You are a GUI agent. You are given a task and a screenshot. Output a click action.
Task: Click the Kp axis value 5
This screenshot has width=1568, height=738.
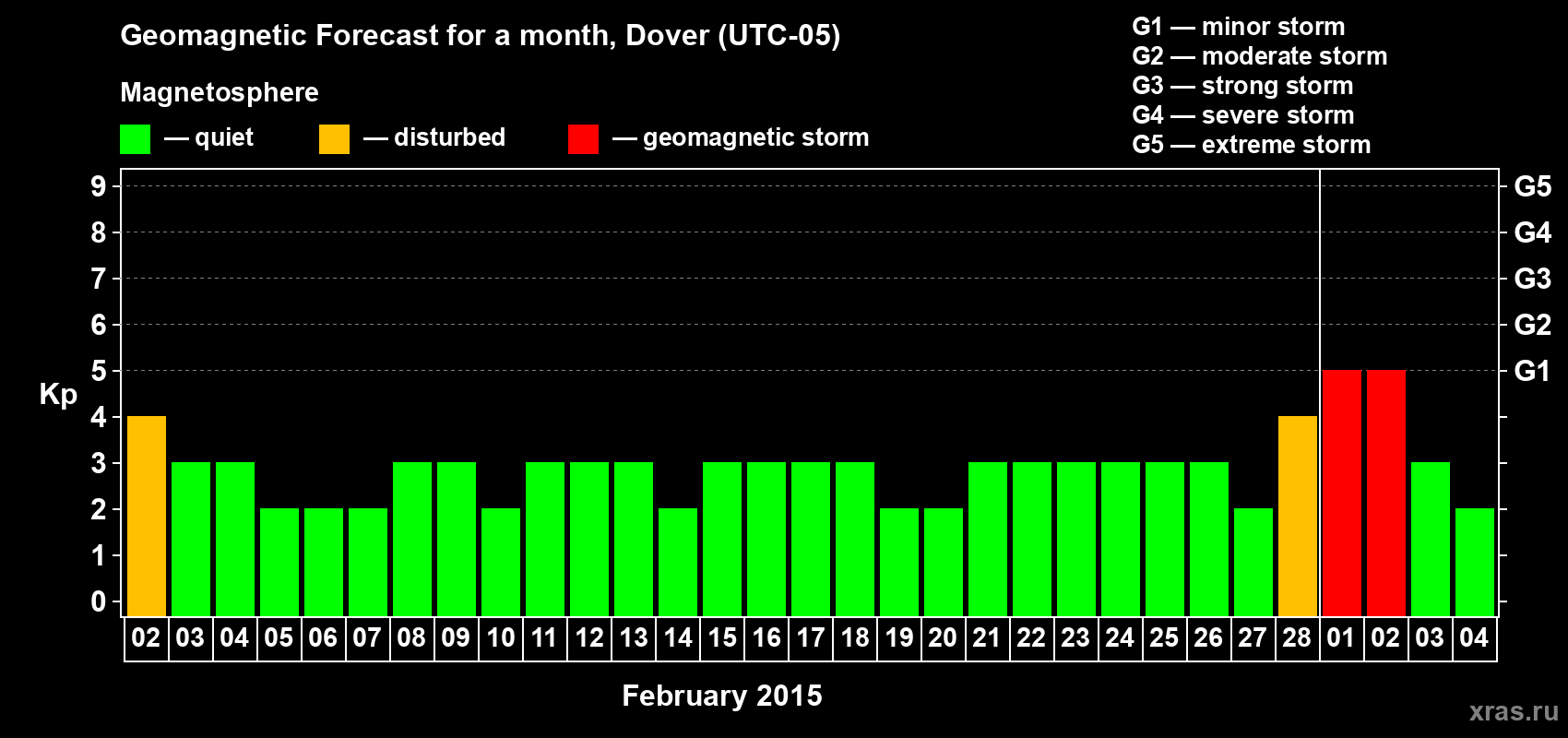pos(99,371)
